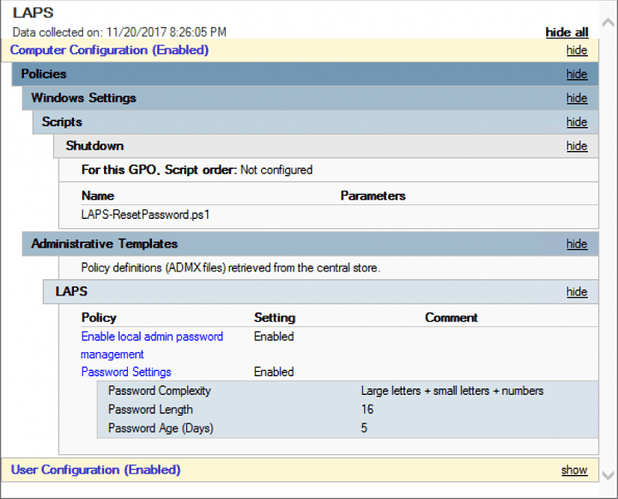Hide Administrative Templates via hide link
The width and height of the screenshot is (618, 499).
[x=576, y=244]
